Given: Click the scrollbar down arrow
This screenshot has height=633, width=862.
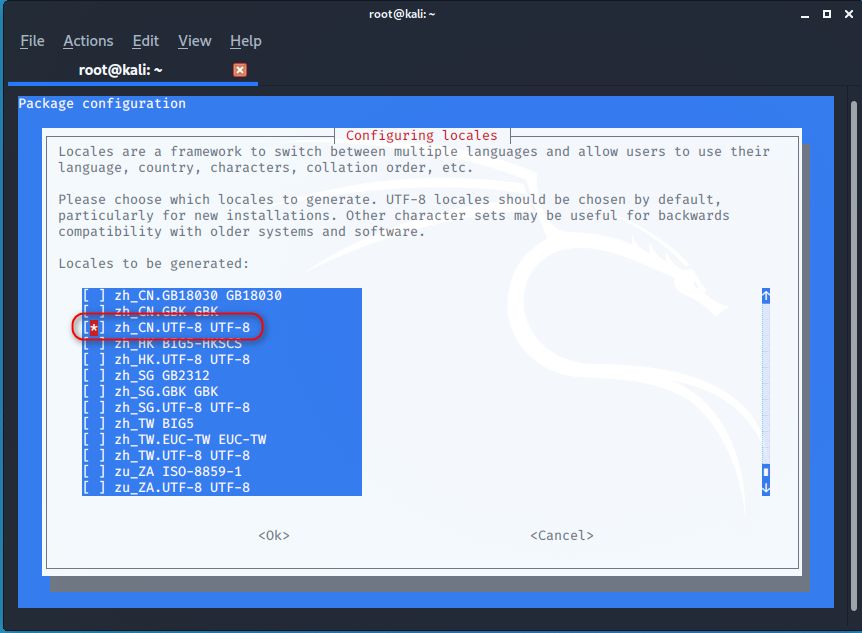Looking at the screenshot, I should [x=765, y=487].
